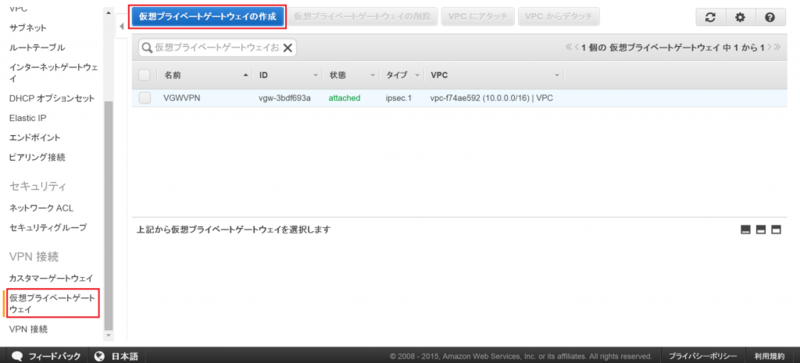The width and height of the screenshot is (800, 363).
Task: Select the VGWVPN row checkbox
Action: 144,98
